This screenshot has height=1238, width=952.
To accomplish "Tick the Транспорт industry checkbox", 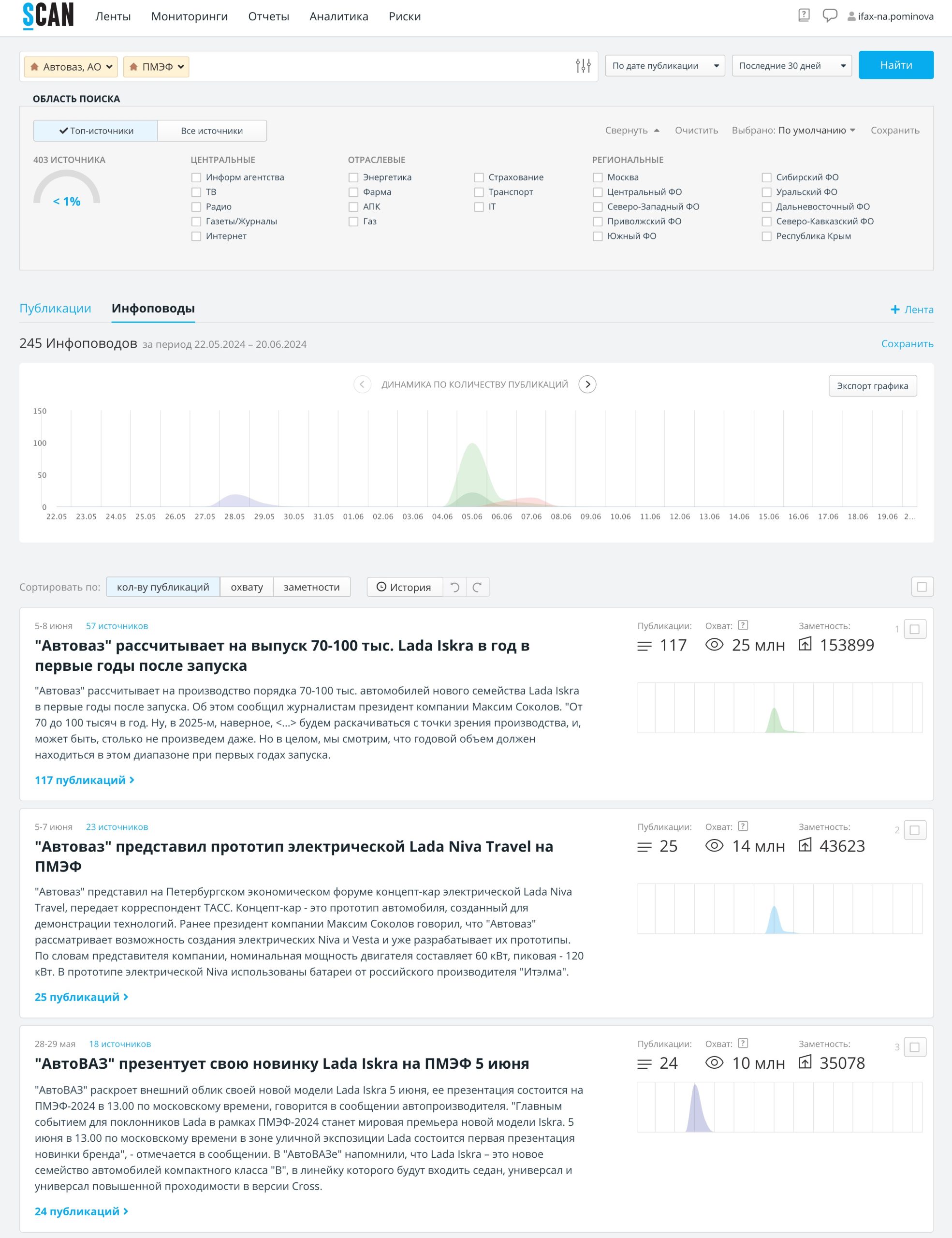I will pyautogui.click(x=479, y=192).
